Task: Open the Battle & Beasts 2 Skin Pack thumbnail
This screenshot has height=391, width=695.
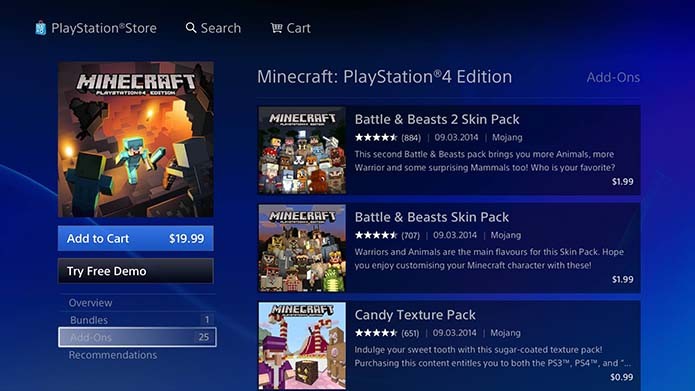Action: tap(302, 150)
